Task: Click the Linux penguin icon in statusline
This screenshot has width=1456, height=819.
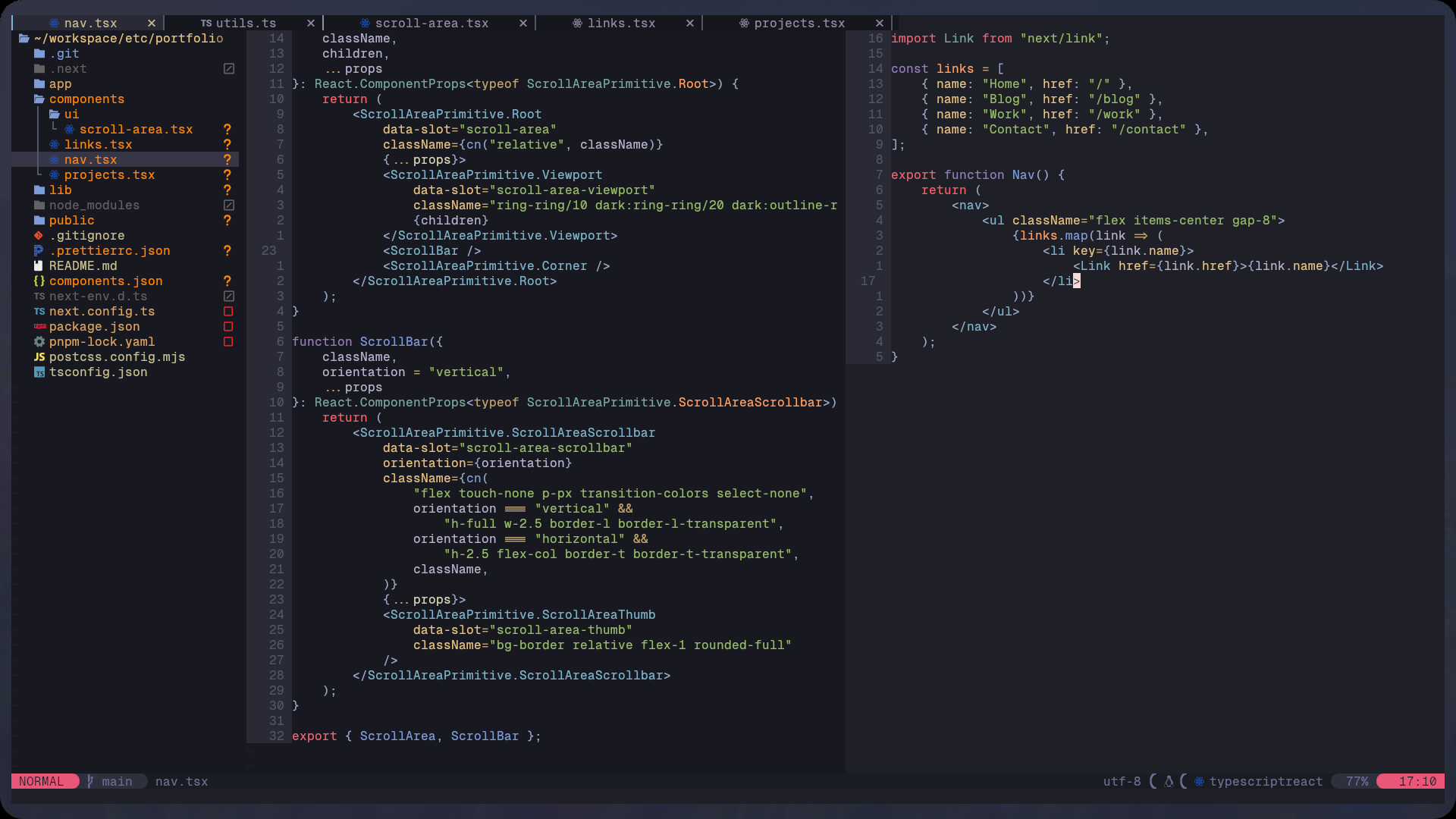Action: (1169, 782)
